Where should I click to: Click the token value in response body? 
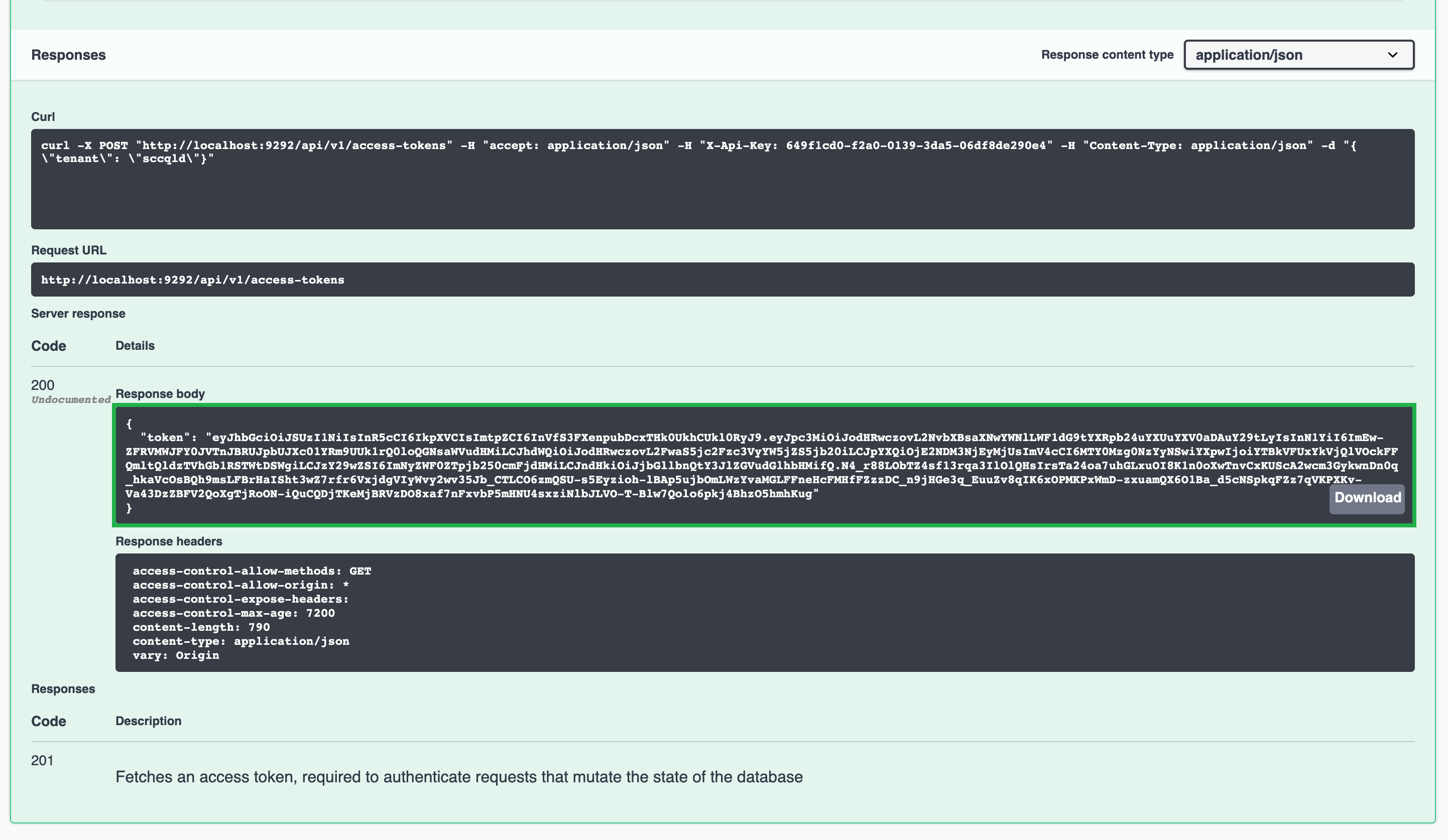click(x=761, y=465)
